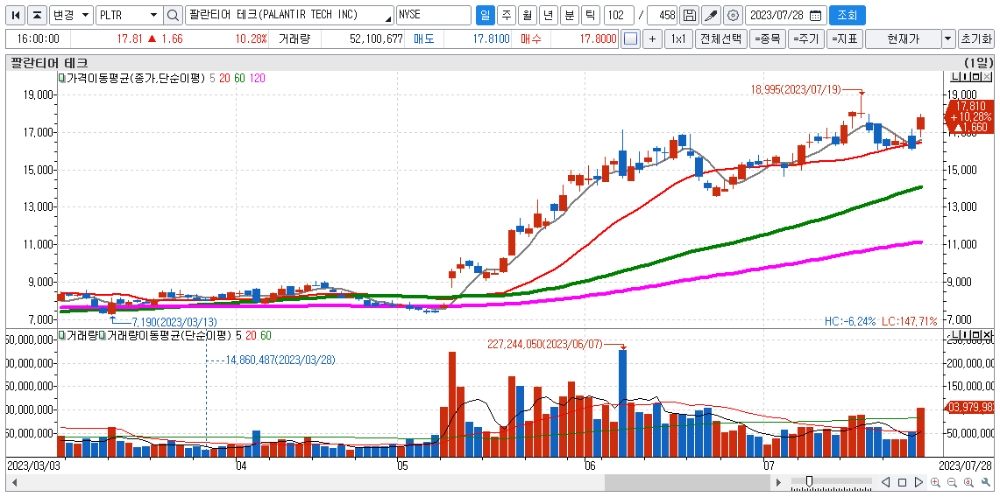
Task: Open the =종목 menu
Action: 767,39
